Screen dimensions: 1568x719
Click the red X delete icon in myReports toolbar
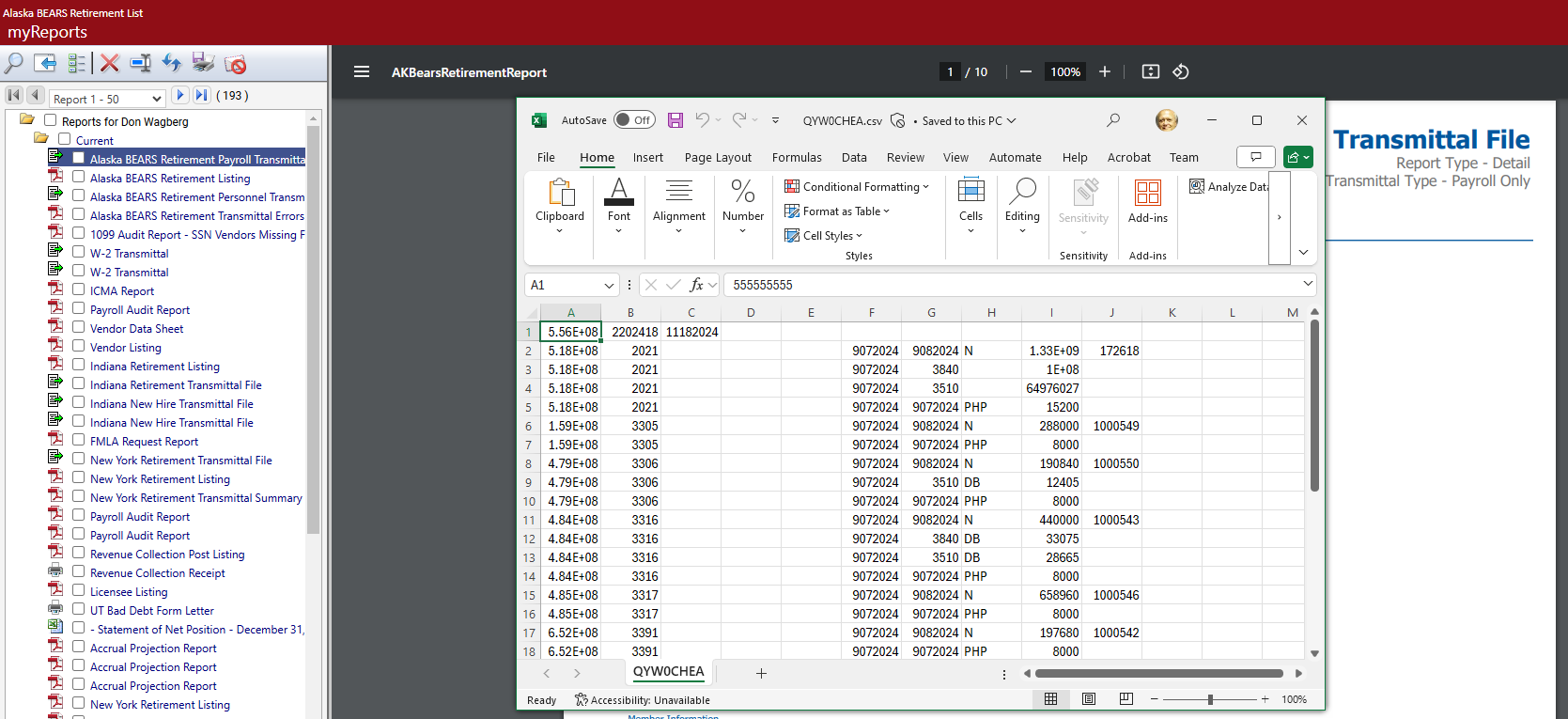coord(110,63)
